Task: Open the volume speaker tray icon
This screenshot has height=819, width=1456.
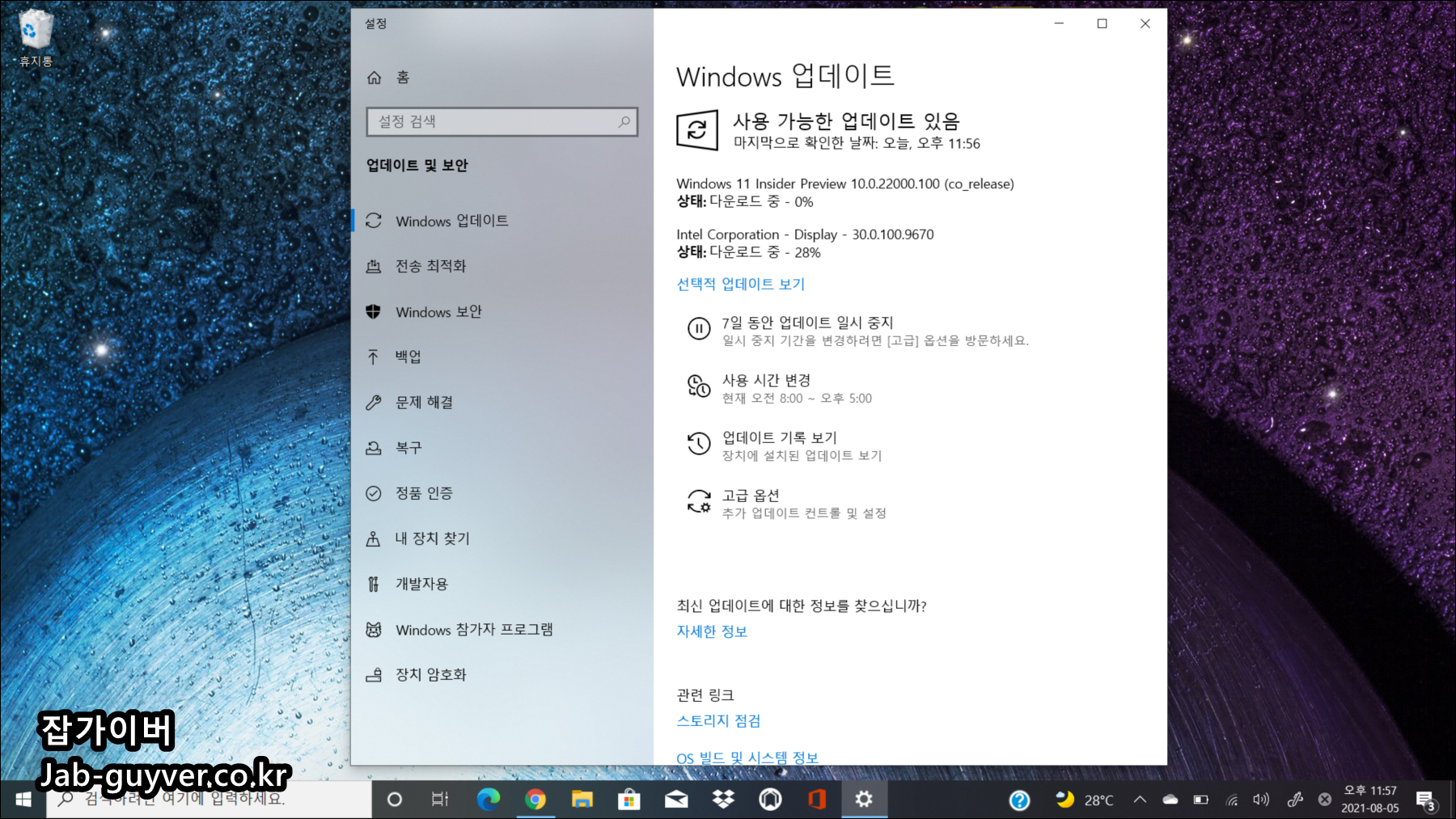Action: coord(1261,800)
